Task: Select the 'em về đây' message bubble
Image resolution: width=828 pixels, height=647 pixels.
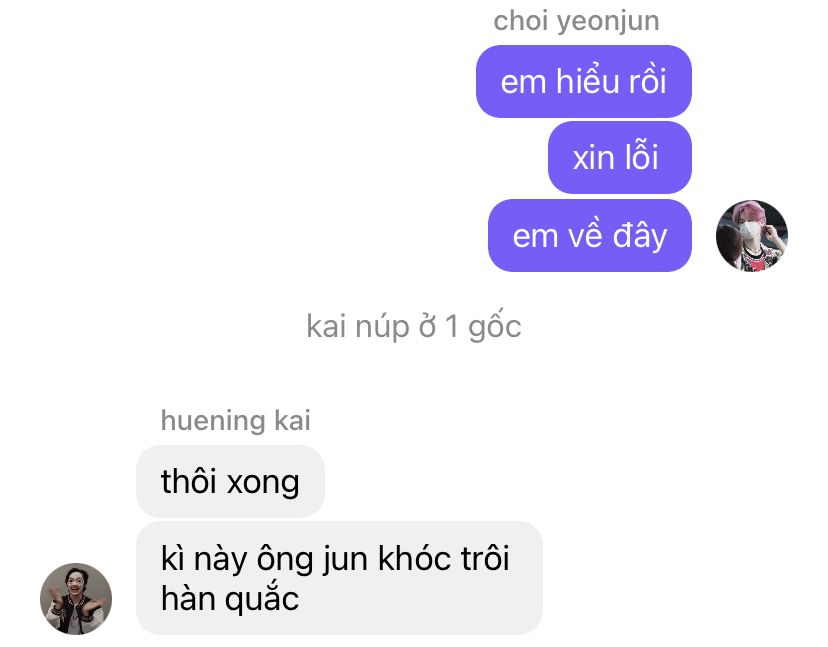Action: pyautogui.click(x=589, y=236)
